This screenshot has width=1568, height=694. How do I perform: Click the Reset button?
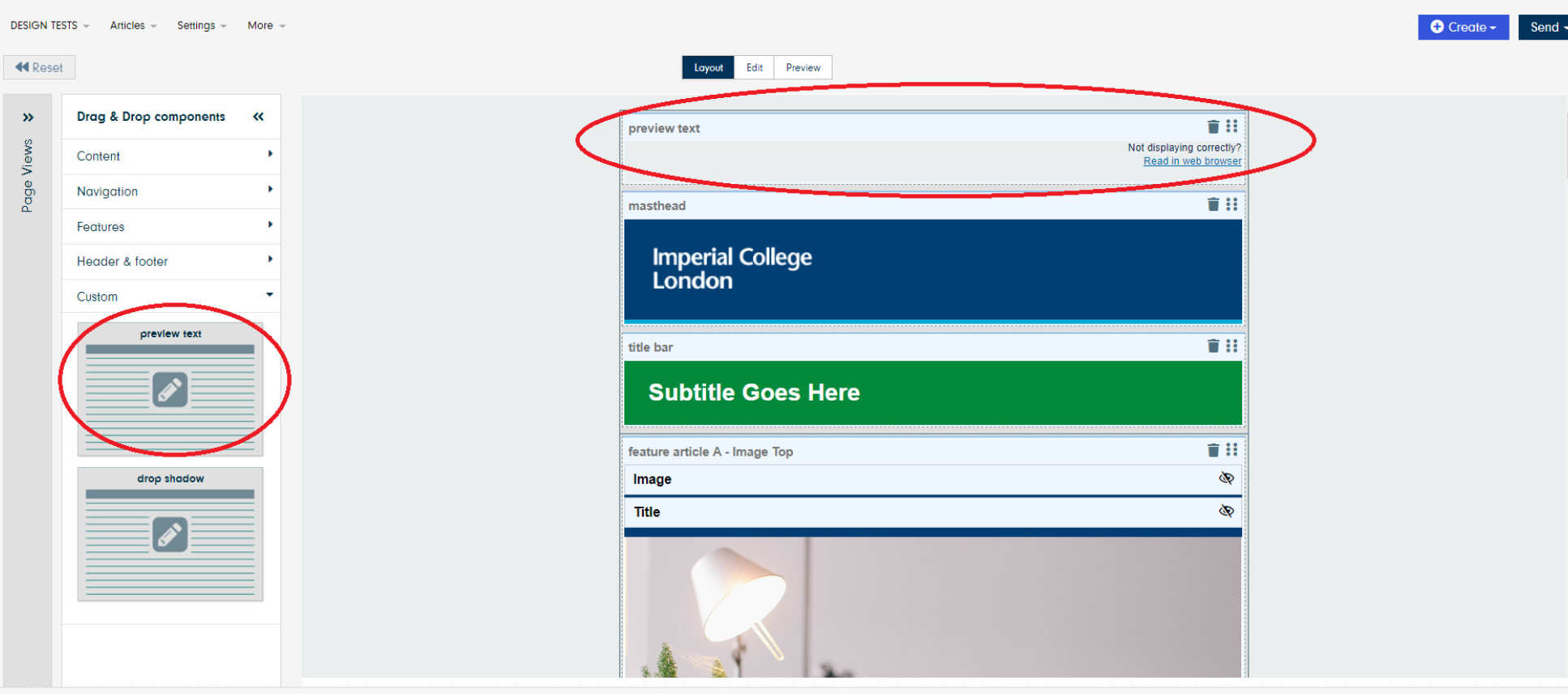click(x=39, y=67)
